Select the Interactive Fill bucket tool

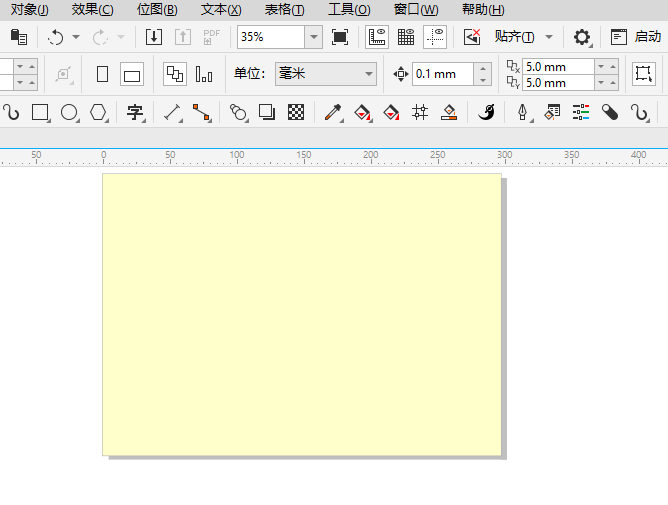[x=362, y=113]
